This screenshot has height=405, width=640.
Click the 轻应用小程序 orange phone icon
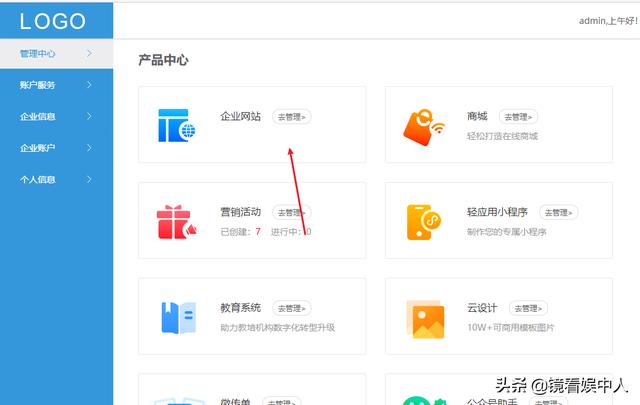424,222
